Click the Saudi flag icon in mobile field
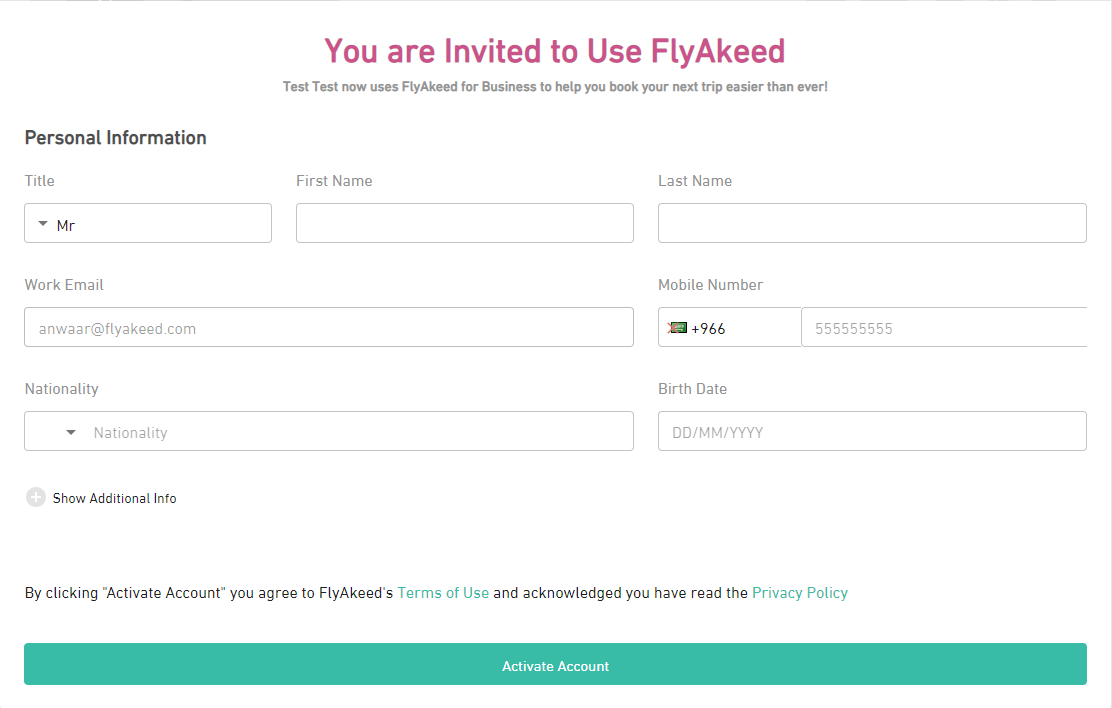This screenshot has height=708, width=1112. (677, 328)
